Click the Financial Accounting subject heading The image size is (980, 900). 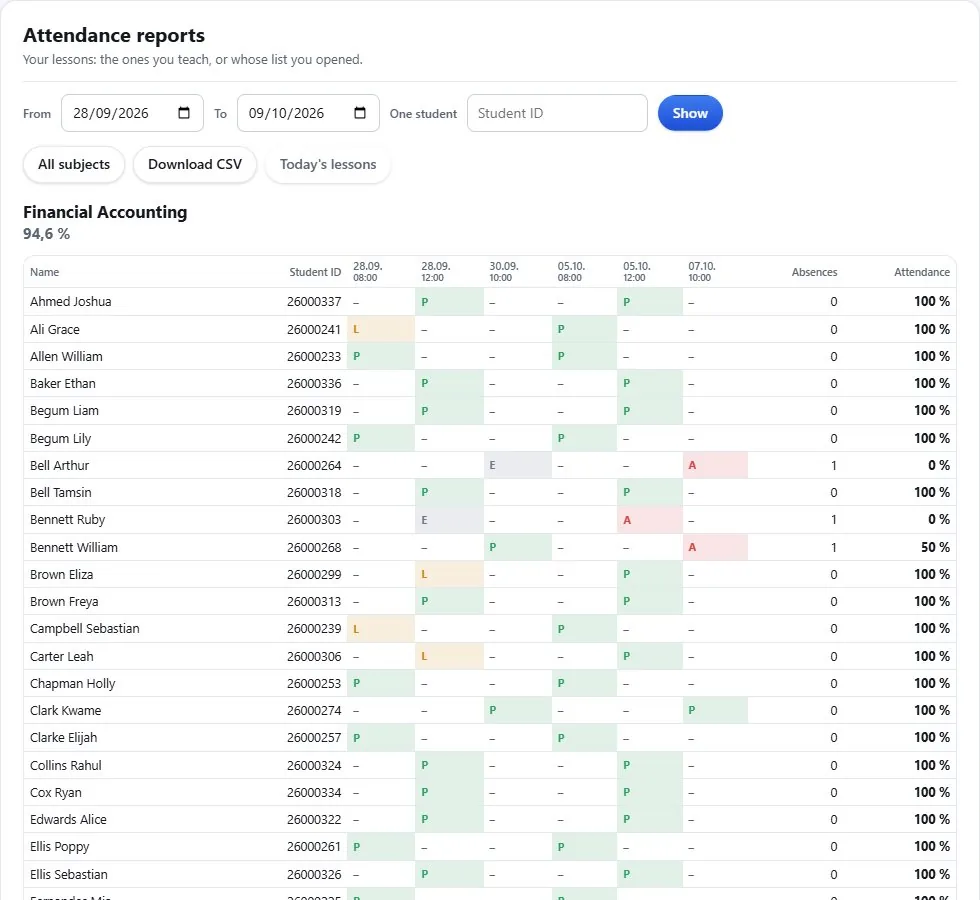(x=105, y=212)
